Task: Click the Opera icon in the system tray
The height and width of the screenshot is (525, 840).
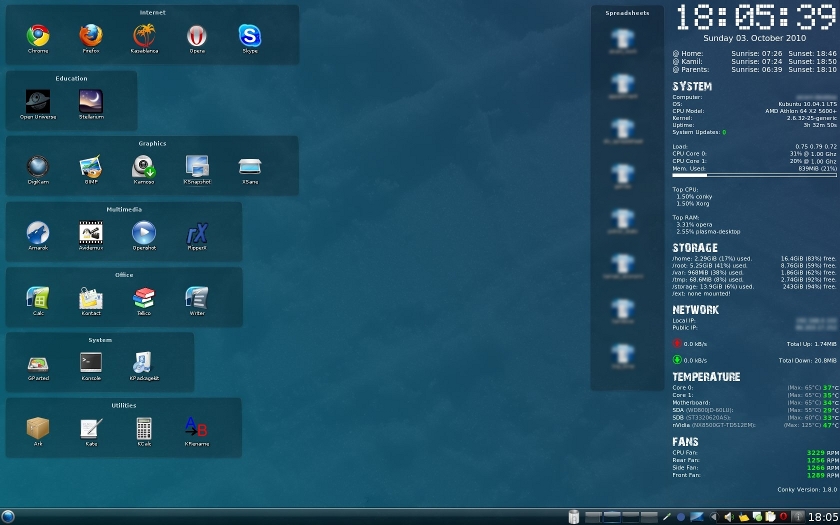Action: click(784, 517)
